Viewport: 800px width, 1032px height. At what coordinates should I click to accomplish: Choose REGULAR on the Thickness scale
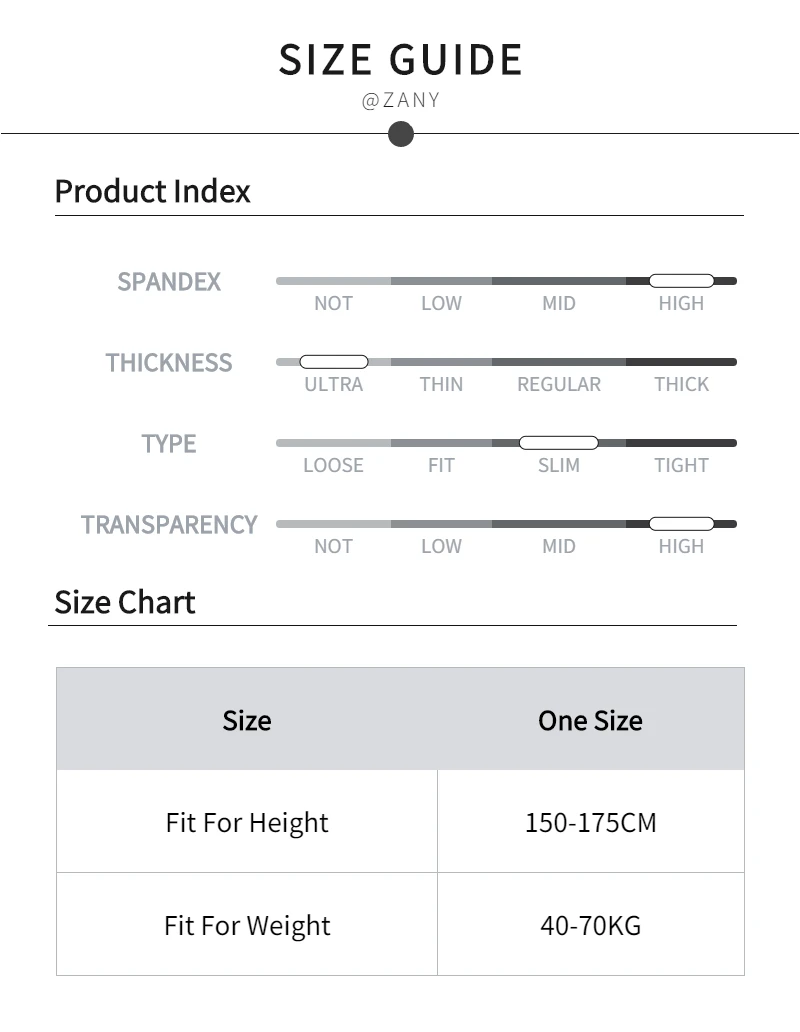pyautogui.click(x=558, y=384)
